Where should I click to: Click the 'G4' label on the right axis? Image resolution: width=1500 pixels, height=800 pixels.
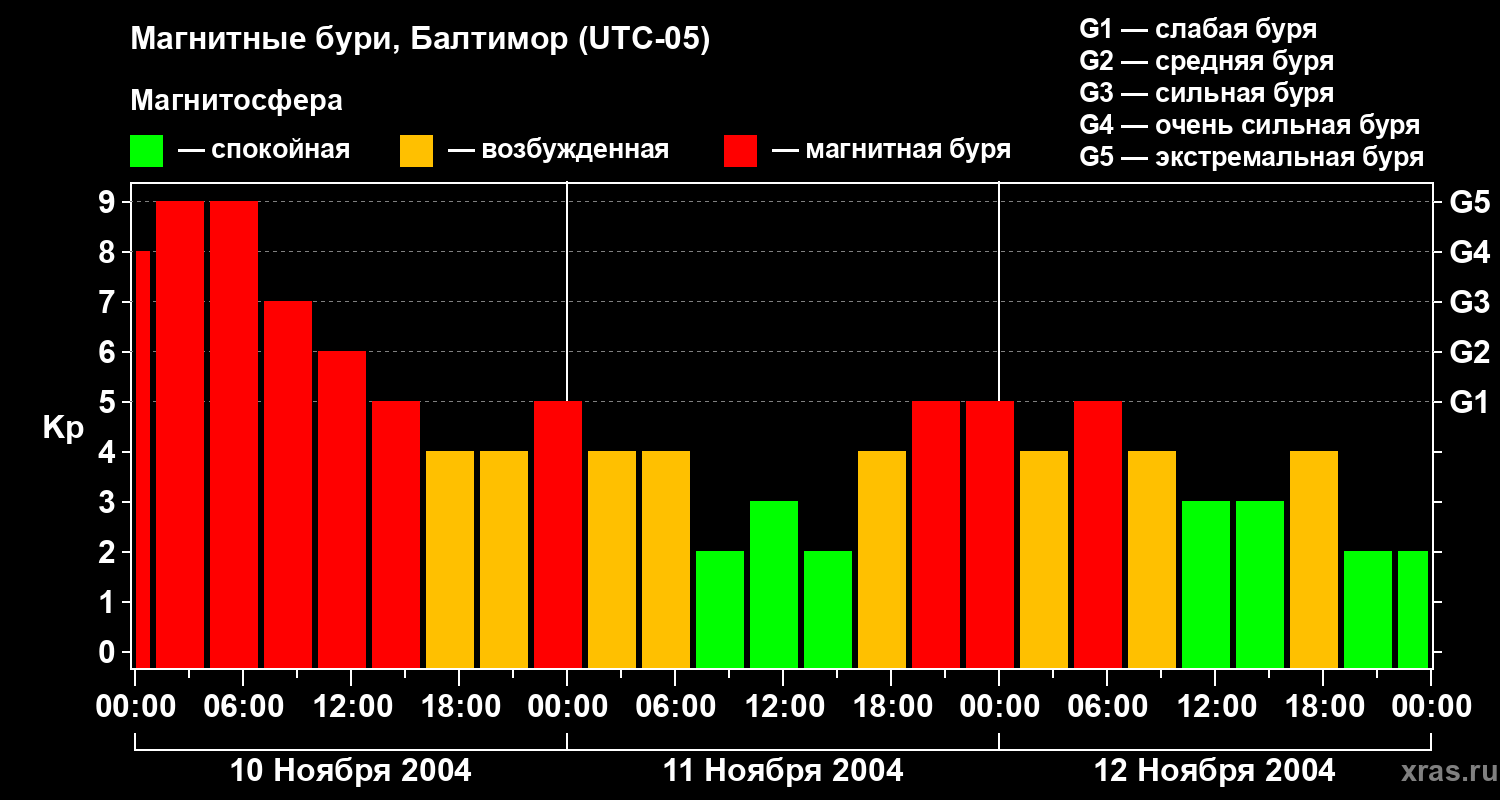(x=1469, y=252)
